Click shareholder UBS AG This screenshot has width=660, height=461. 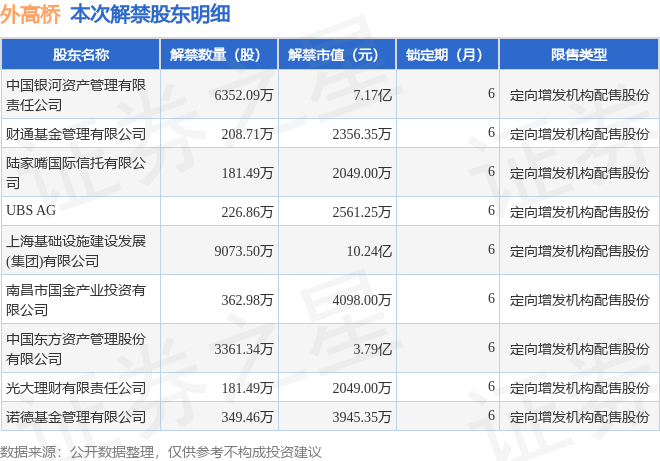point(31,210)
